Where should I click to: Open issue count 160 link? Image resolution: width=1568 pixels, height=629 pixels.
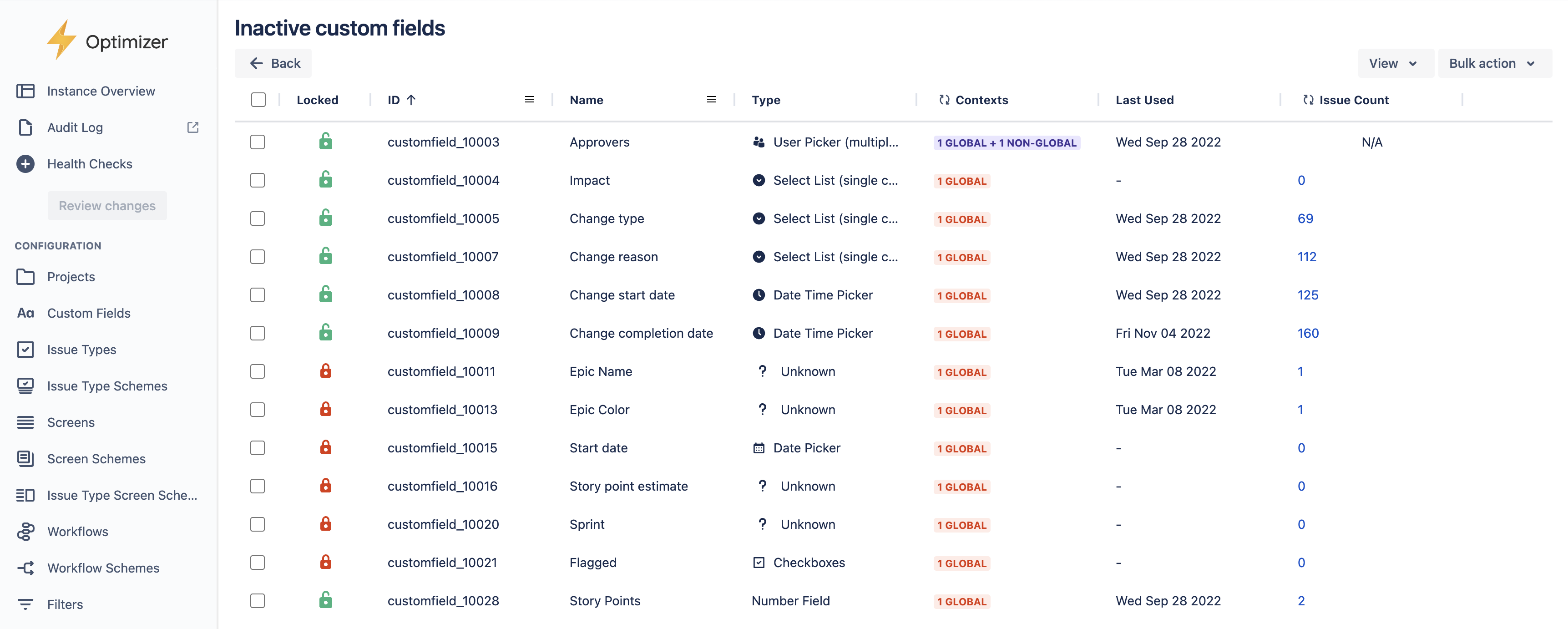[1307, 333]
